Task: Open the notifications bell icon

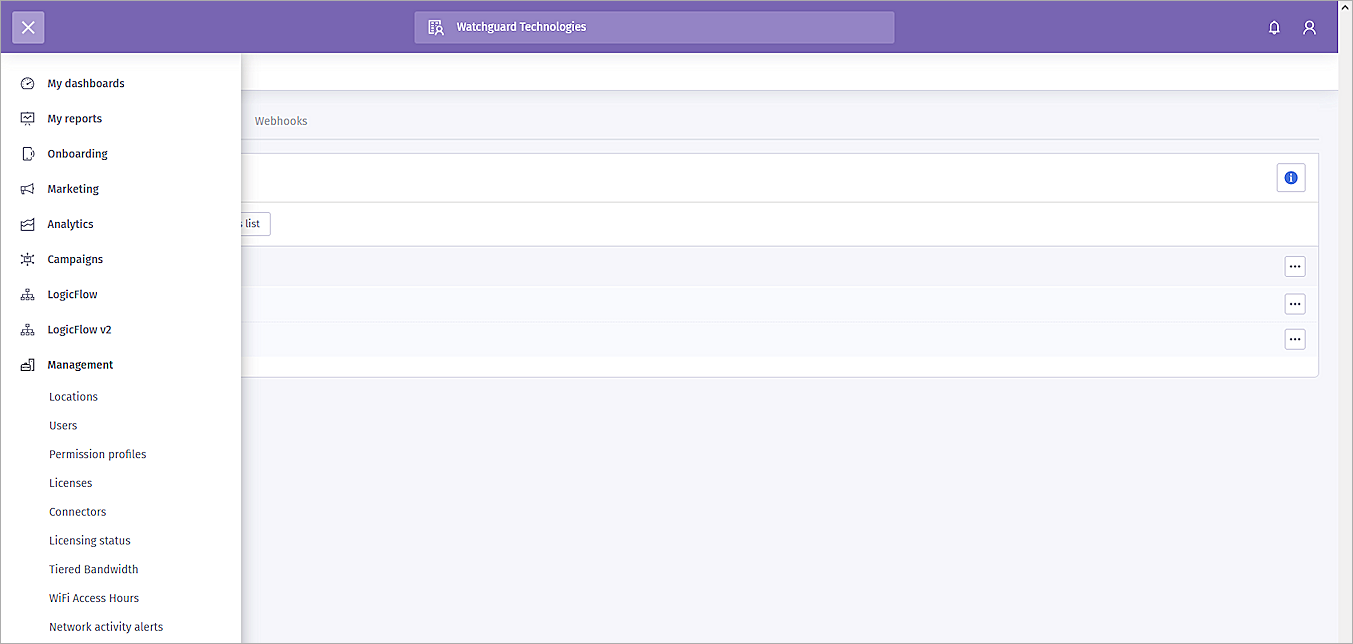Action: pyautogui.click(x=1274, y=27)
